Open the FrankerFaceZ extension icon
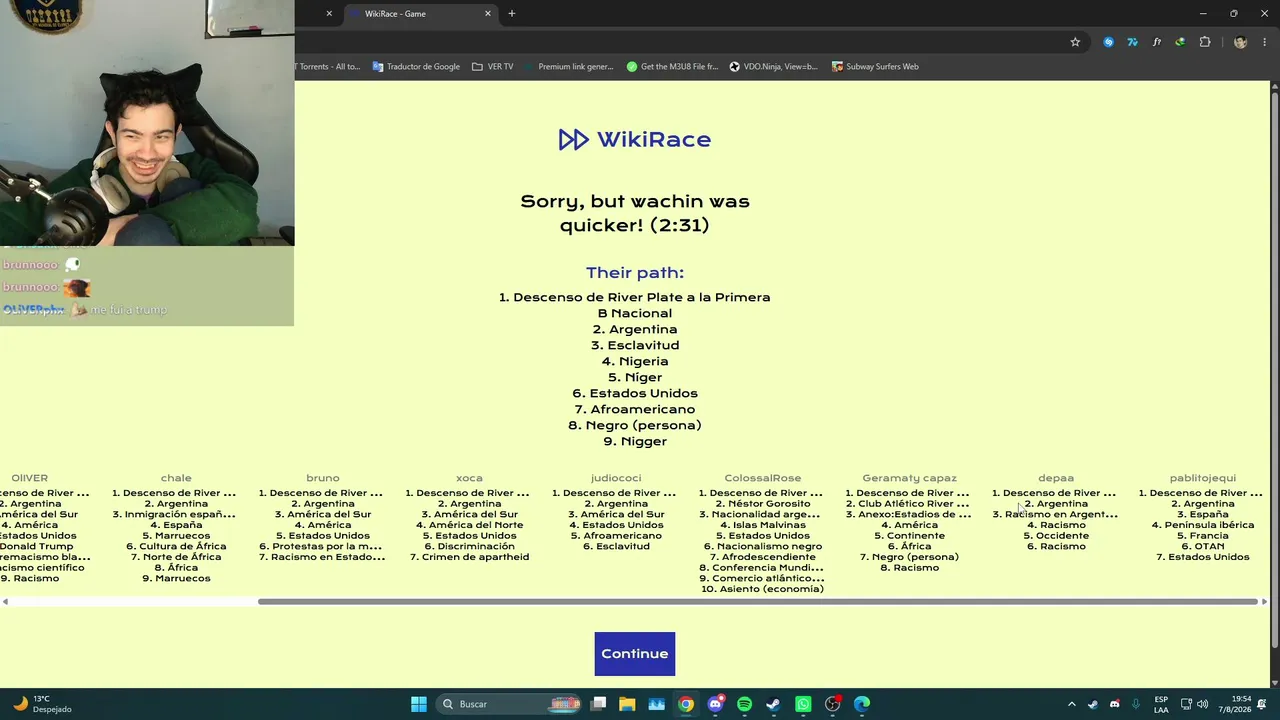Viewport: 1280px width, 720px height. coord(1156,42)
